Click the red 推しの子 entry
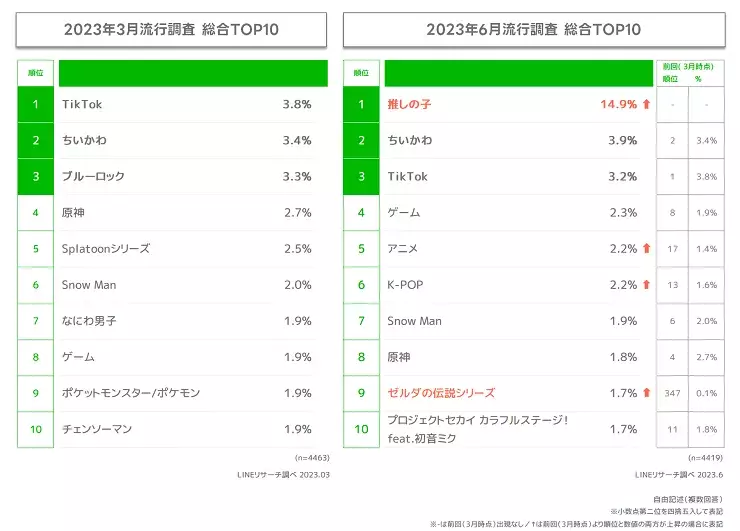Viewport: 740px width, 531px height. (x=408, y=104)
